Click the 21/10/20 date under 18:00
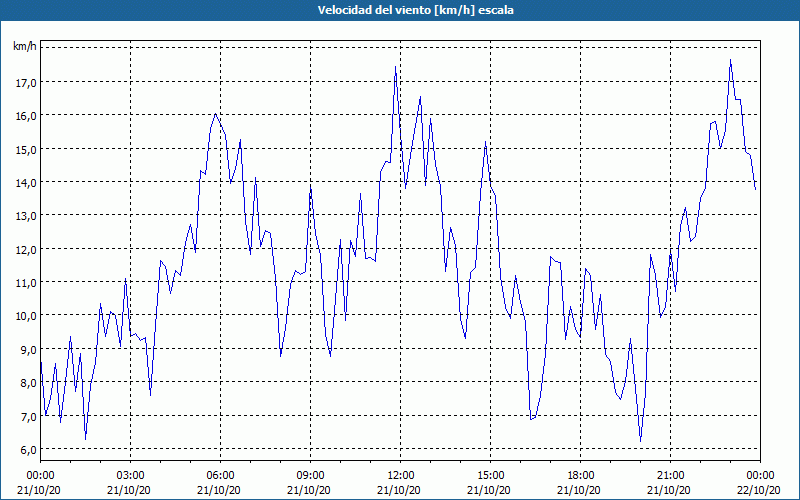Image resolution: width=800 pixels, height=500 pixels. (x=580, y=490)
